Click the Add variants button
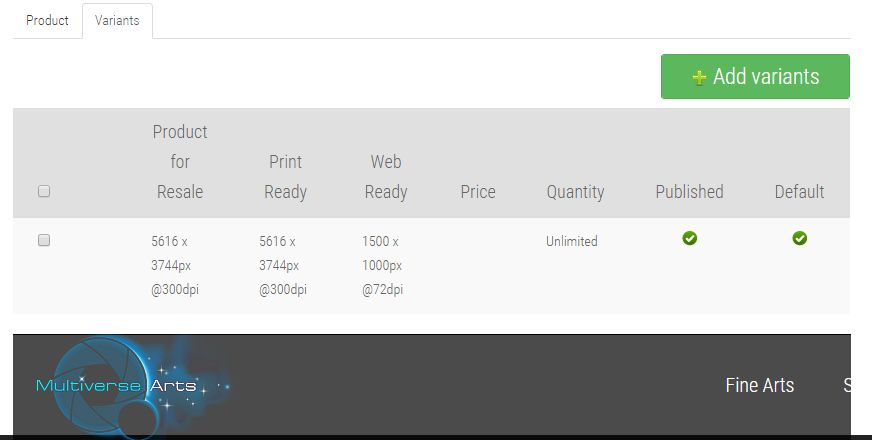Viewport: 872px width, 440px height. pyautogui.click(x=755, y=76)
